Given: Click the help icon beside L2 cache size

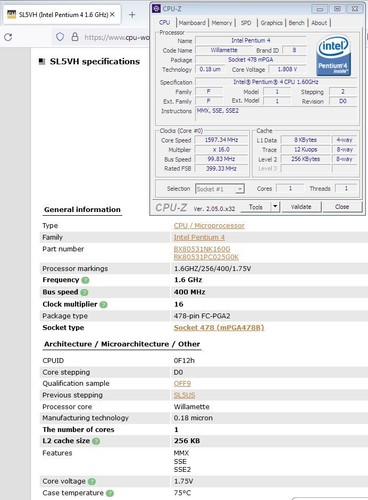Looking at the screenshot, I should 96,441.
